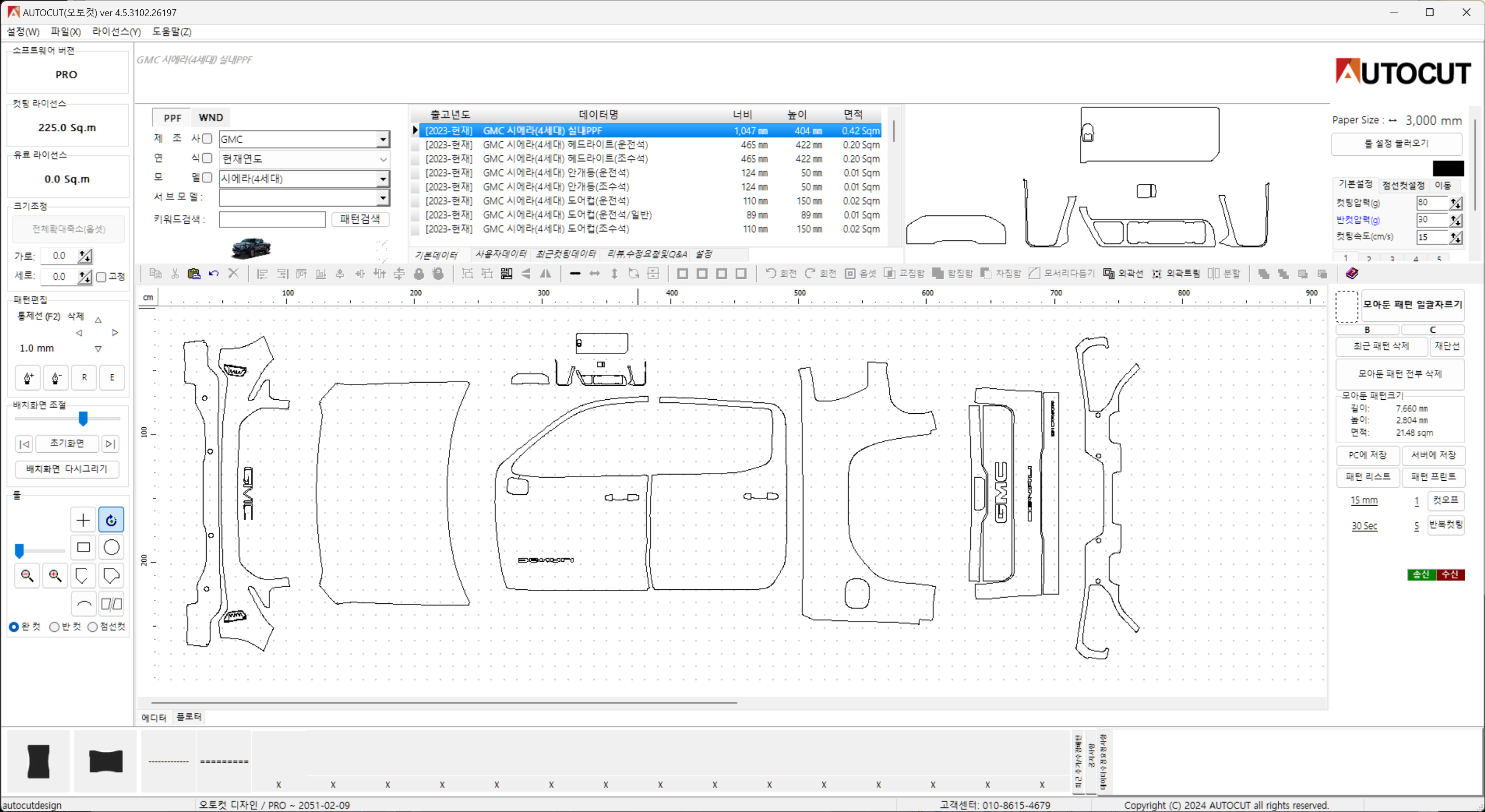Switch to the WND tab
Viewport: 1485px width, 812px height.
pos(211,117)
